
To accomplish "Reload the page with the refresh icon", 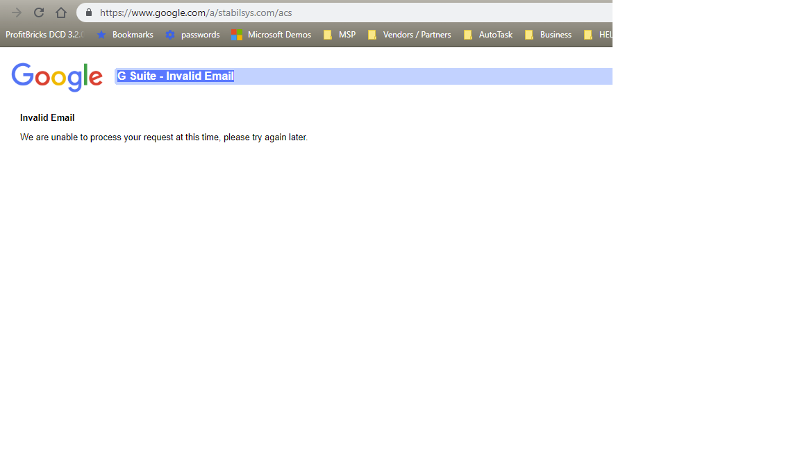I will click(39, 13).
